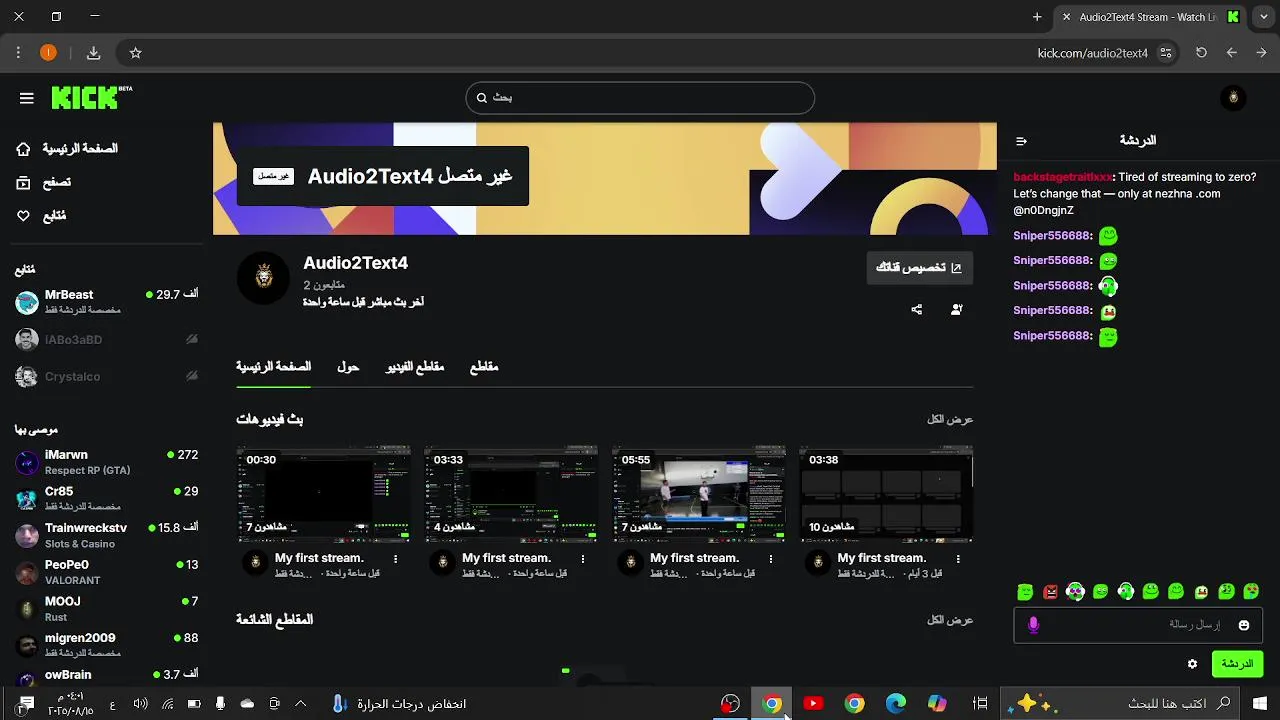The width and height of the screenshot is (1280, 720).
Task: Open the orange browser profile icon
Action: click(48, 53)
